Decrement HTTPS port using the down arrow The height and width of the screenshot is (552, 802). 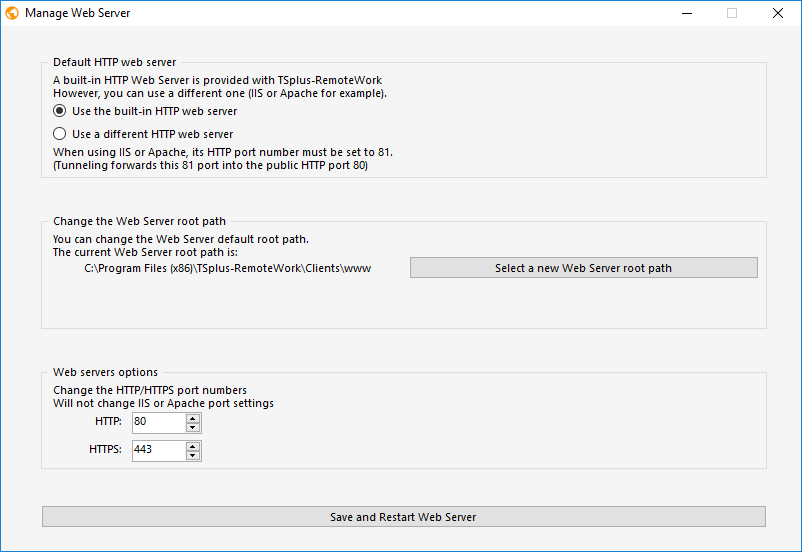click(x=192, y=456)
